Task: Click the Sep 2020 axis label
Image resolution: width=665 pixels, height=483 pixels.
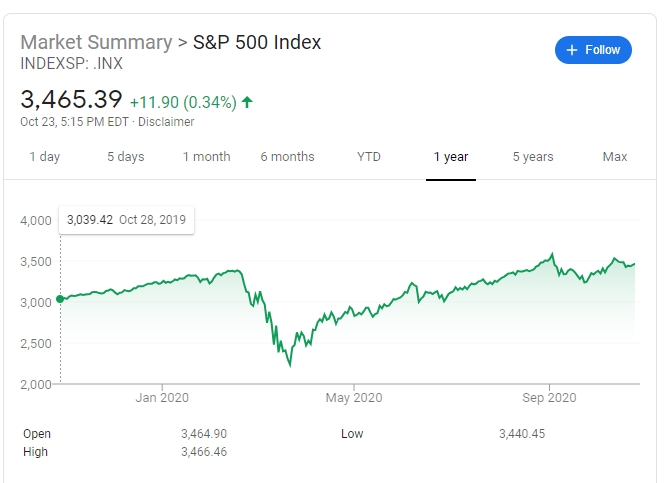Action: pos(549,398)
